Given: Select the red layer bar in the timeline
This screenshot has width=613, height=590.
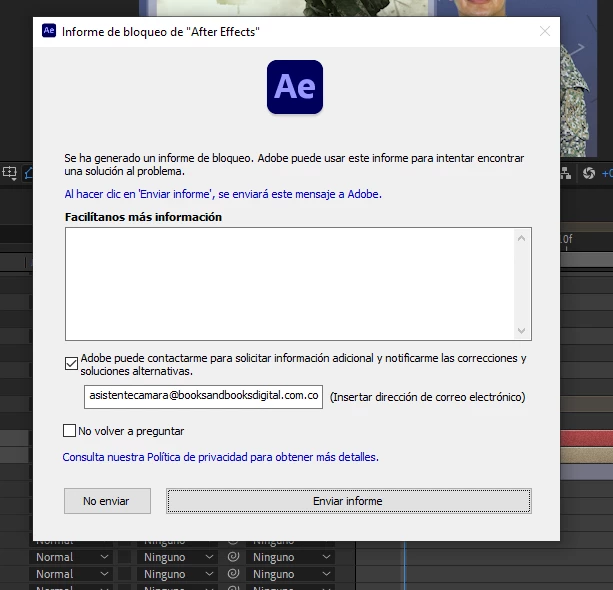Looking at the screenshot, I should coord(586,438).
